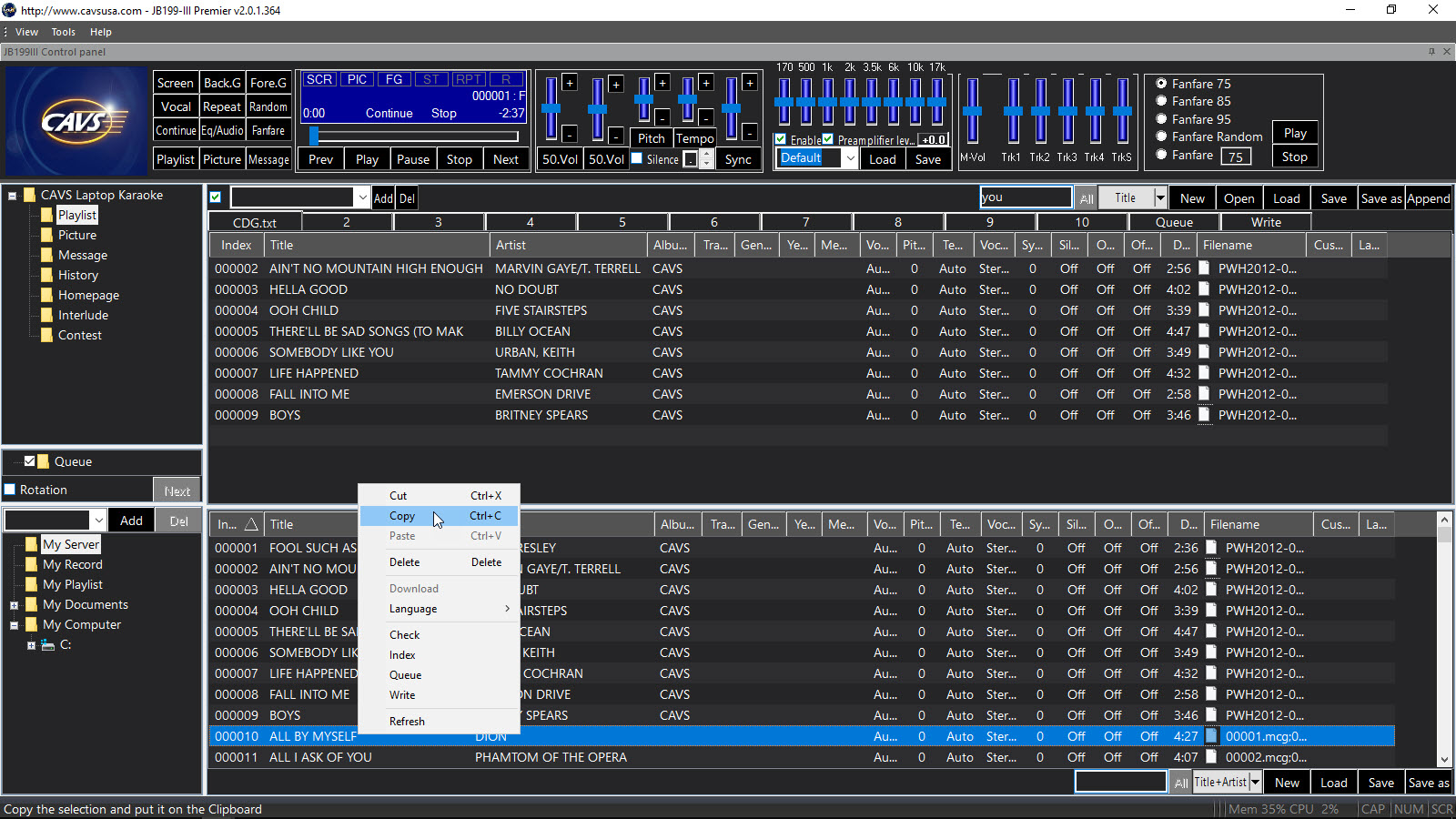Screen dimensions: 1456x819
Task: Open the Language submenu
Action: point(439,609)
